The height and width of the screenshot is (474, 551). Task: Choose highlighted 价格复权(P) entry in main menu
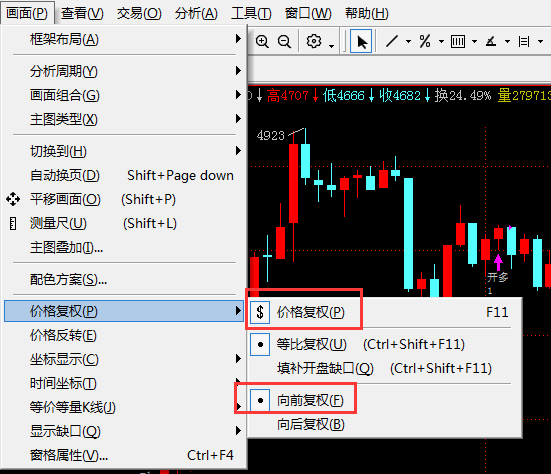tap(124, 311)
